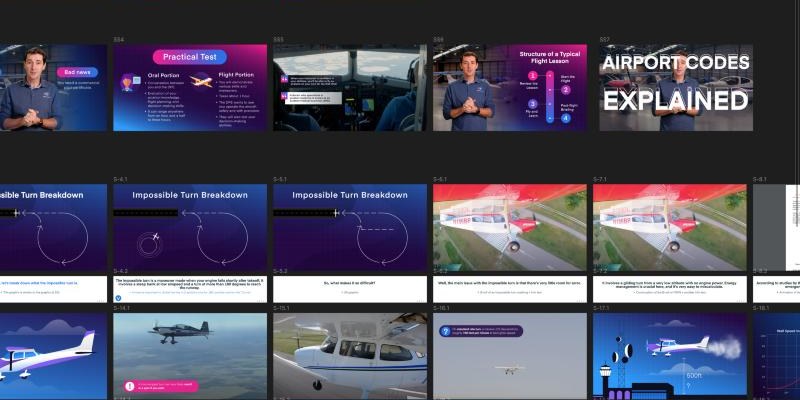The height and width of the screenshot is (400, 800).
Task: Click the trophy icon beside Oral Portion
Action: point(131,82)
